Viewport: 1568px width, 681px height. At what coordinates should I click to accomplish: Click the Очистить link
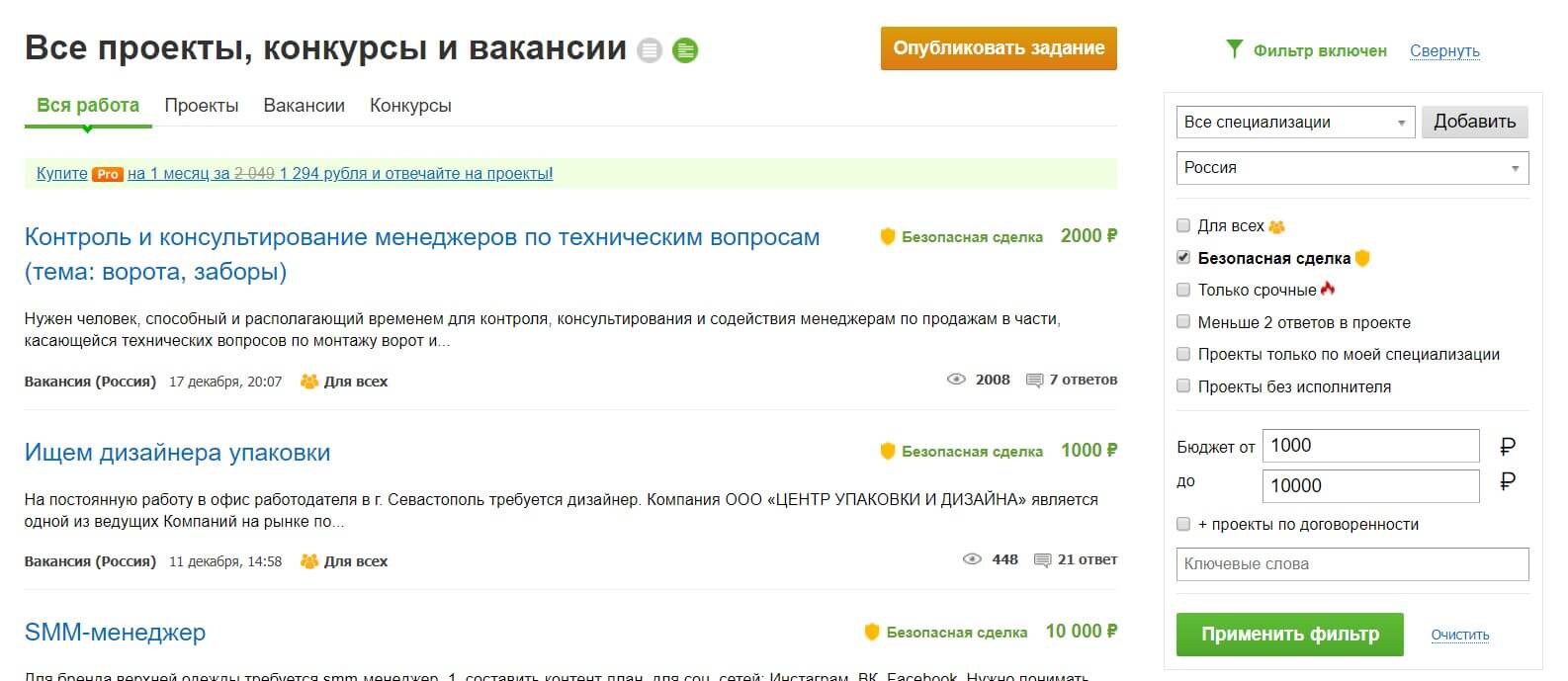(x=1460, y=635)
